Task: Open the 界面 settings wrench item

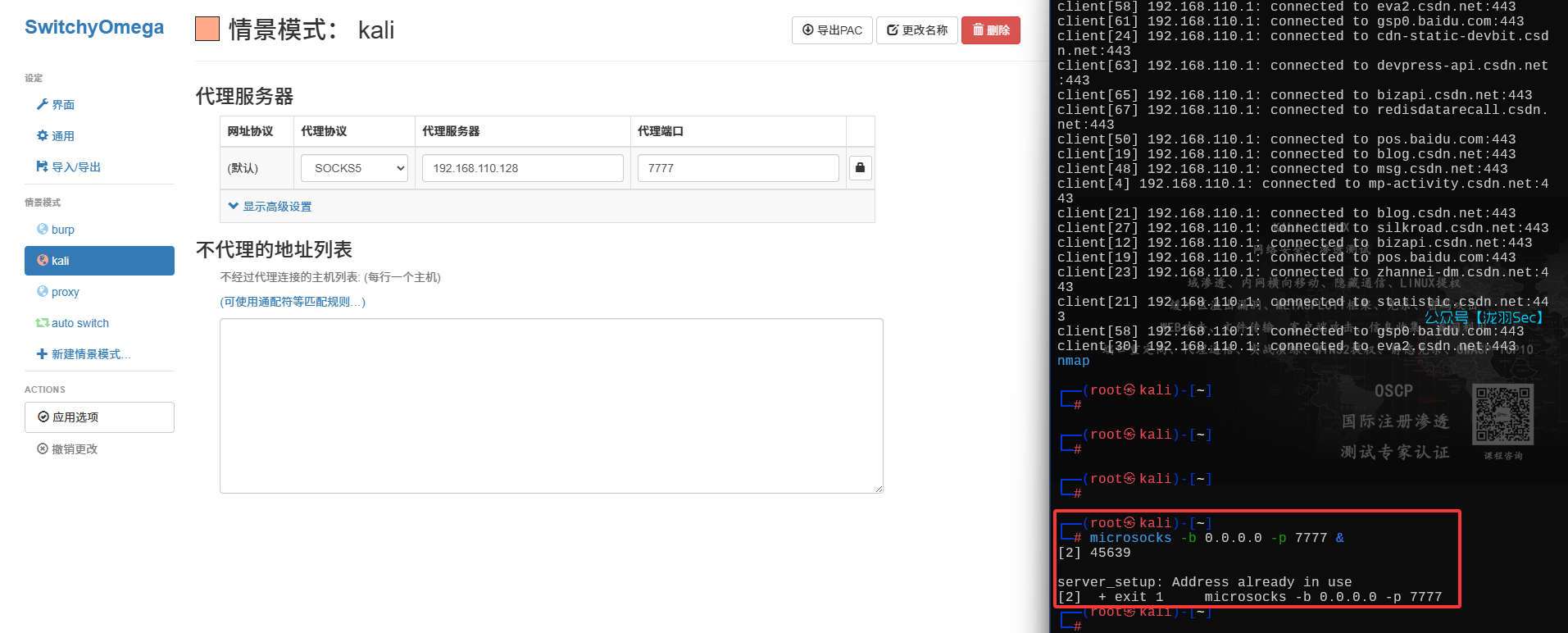Action: [x=56, y=105]
